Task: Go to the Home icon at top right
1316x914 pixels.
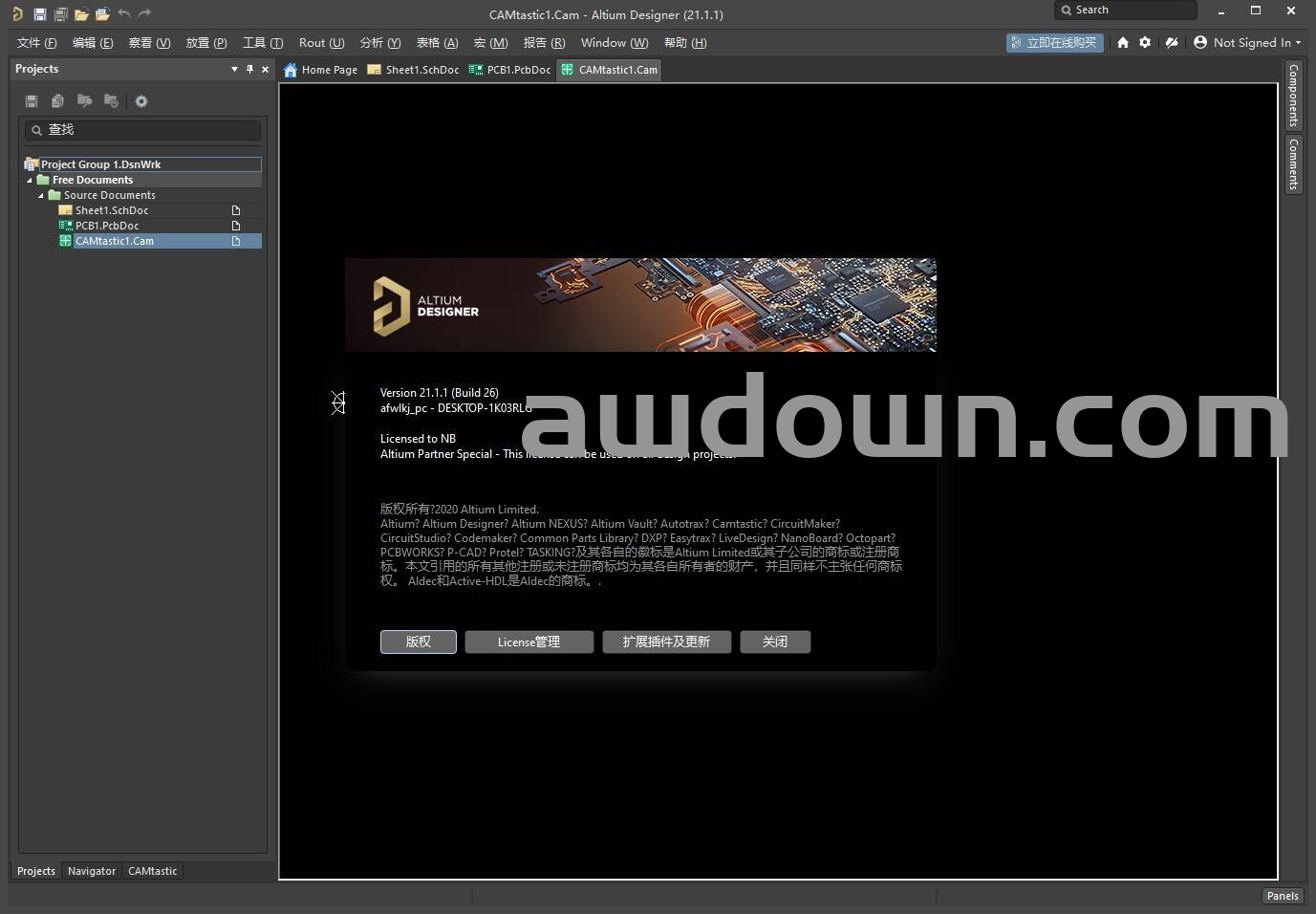Action: [x=1123, y=42]
